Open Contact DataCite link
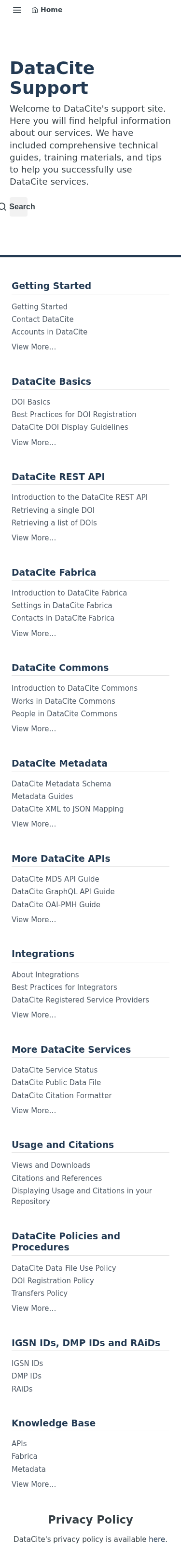Screen dimensions: 181x1568 click(42, 319)
